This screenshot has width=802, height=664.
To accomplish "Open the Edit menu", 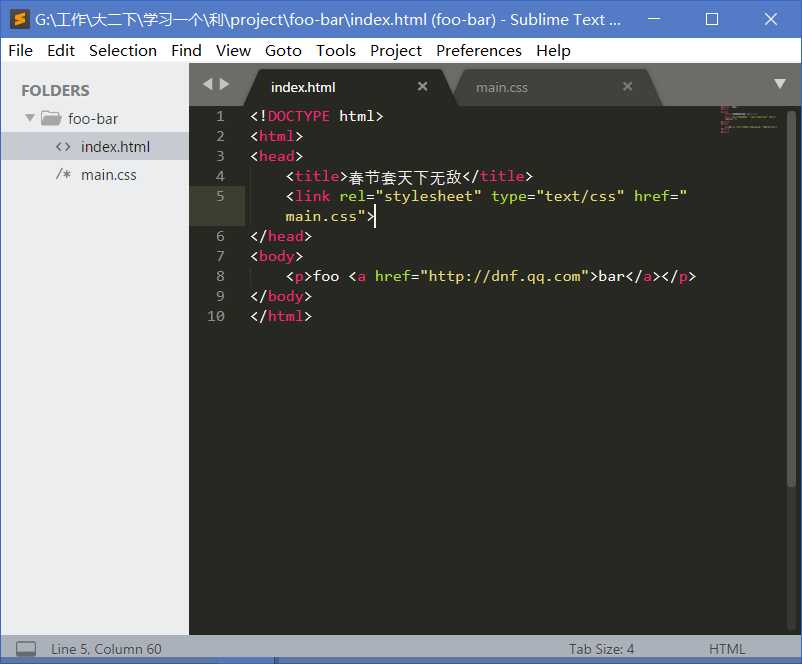I will pyautogui.click(x=61, y=51).
